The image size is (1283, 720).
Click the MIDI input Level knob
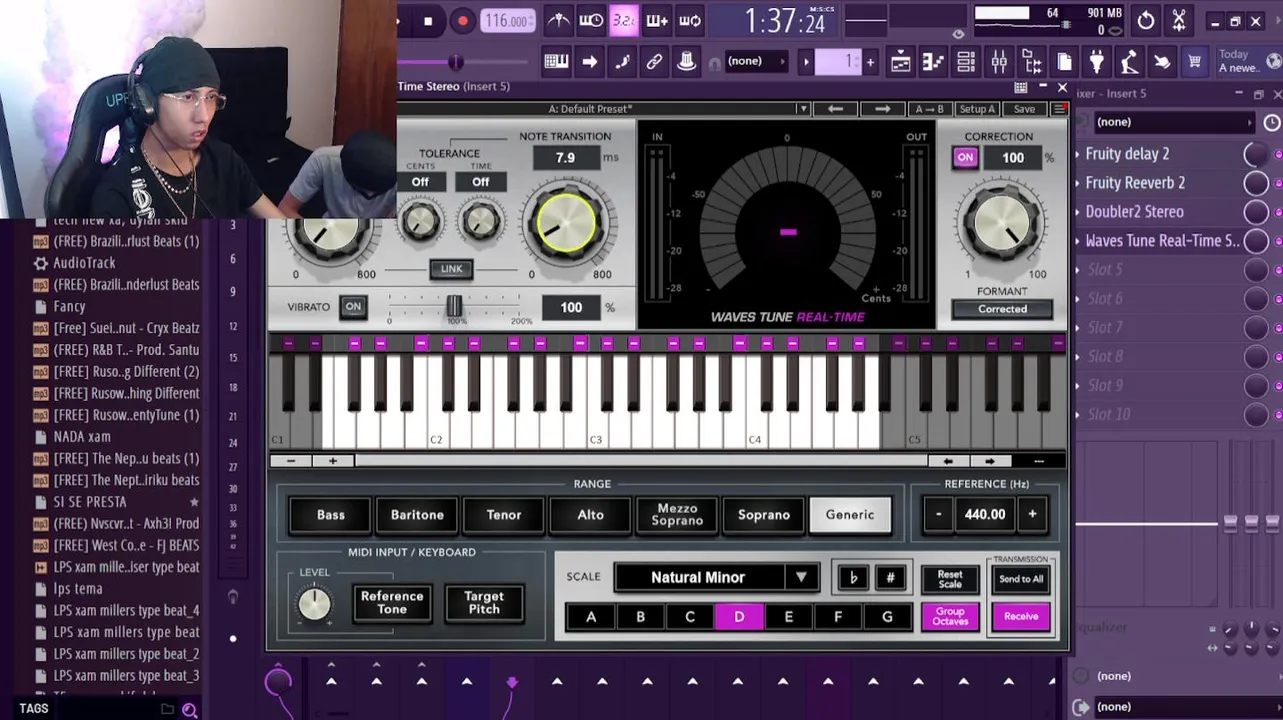click(314, 603)
